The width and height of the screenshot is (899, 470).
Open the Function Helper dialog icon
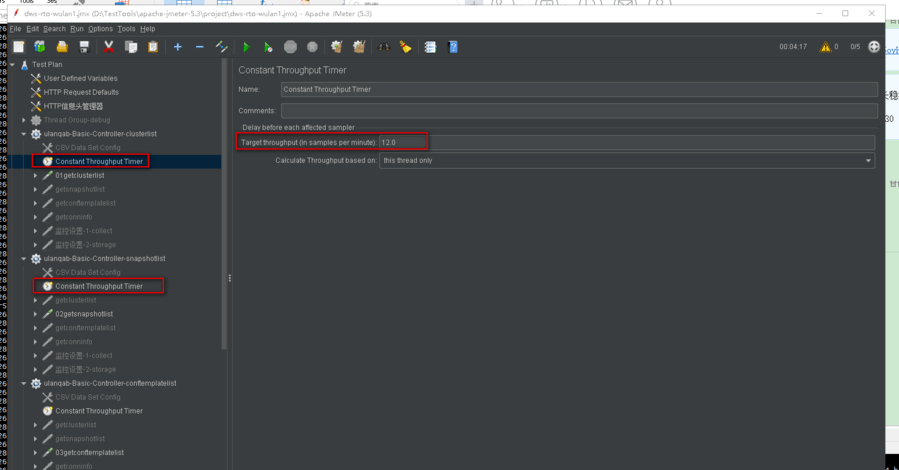pyautogui.click(x=430, y=47)
